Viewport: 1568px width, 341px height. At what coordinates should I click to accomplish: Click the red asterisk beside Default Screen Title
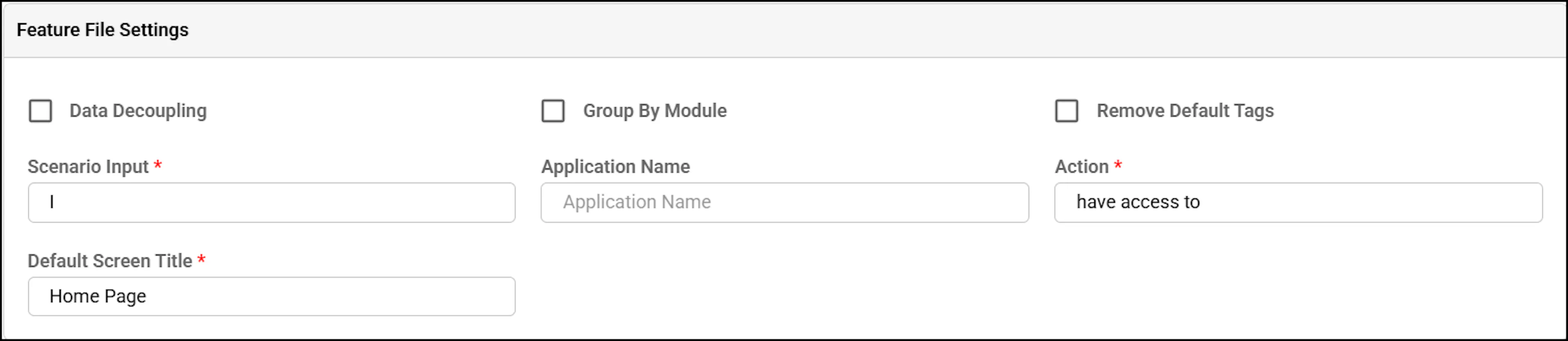[201, 259]
